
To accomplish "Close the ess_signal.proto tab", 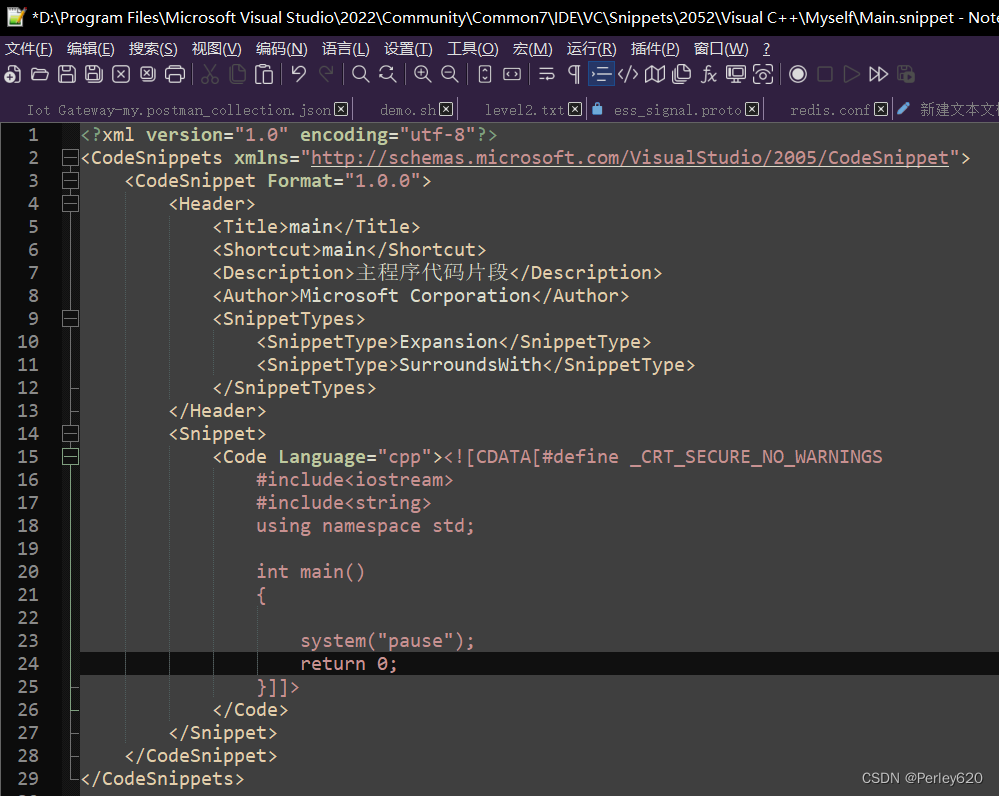I will pyautogui.click(x=752, y=109).
